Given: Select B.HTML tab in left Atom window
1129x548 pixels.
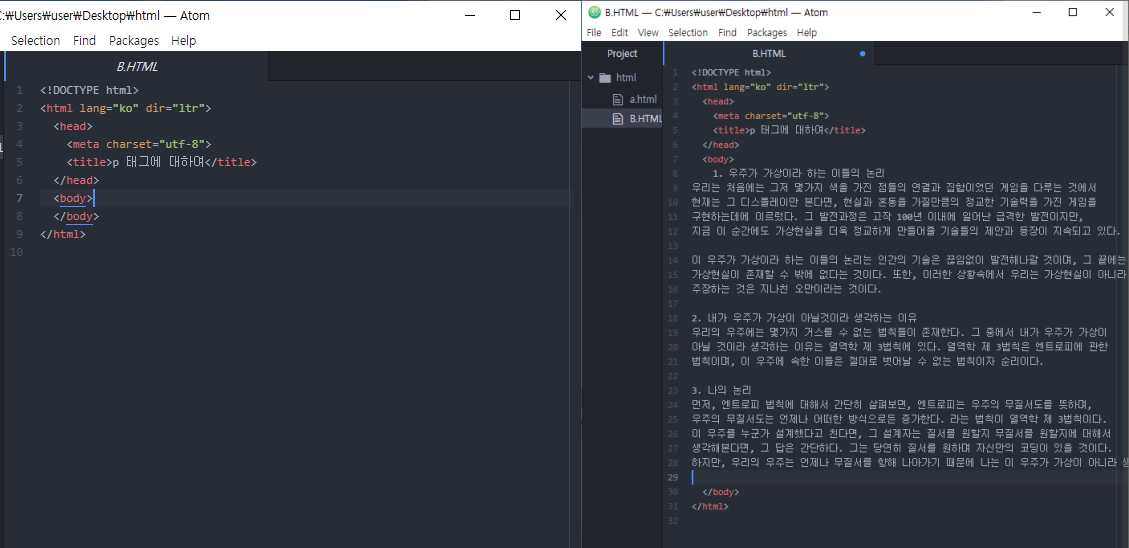Looking at the screenshot, I should [137, 66].
